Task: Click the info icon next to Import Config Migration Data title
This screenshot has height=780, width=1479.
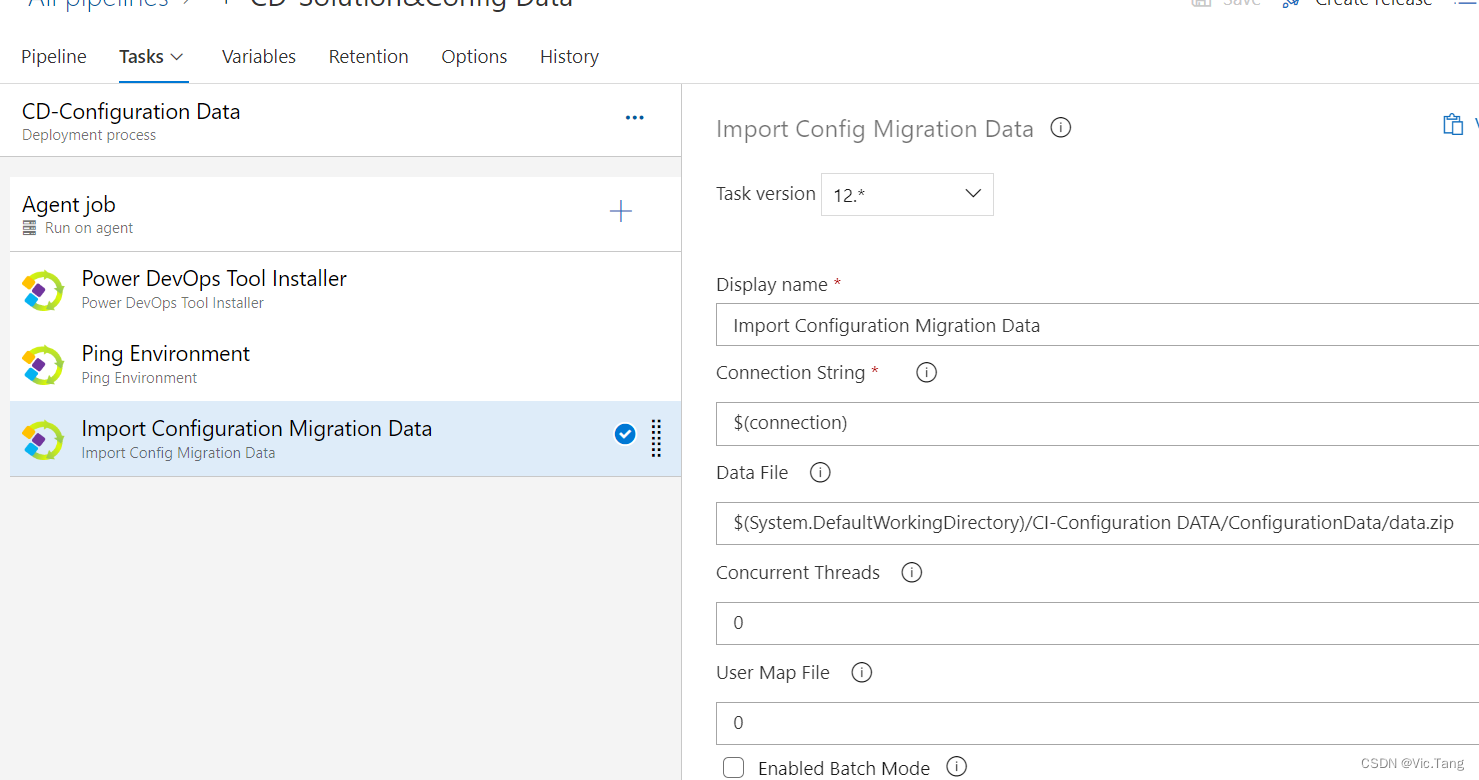Action: point(1060,127)
